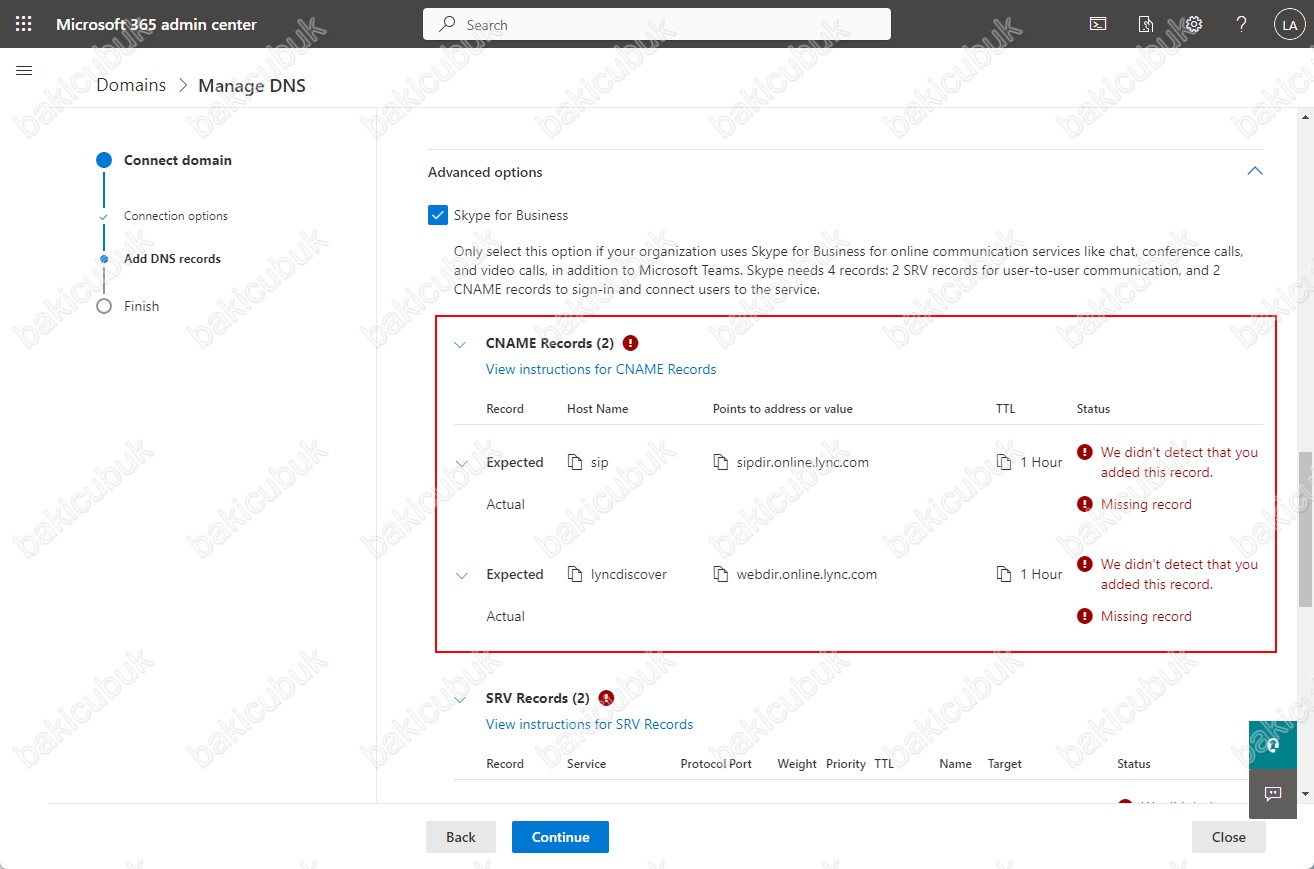Screen dimensions: 1314x869
Task: Collapse the sip expected record row
Action: point(461,463)
